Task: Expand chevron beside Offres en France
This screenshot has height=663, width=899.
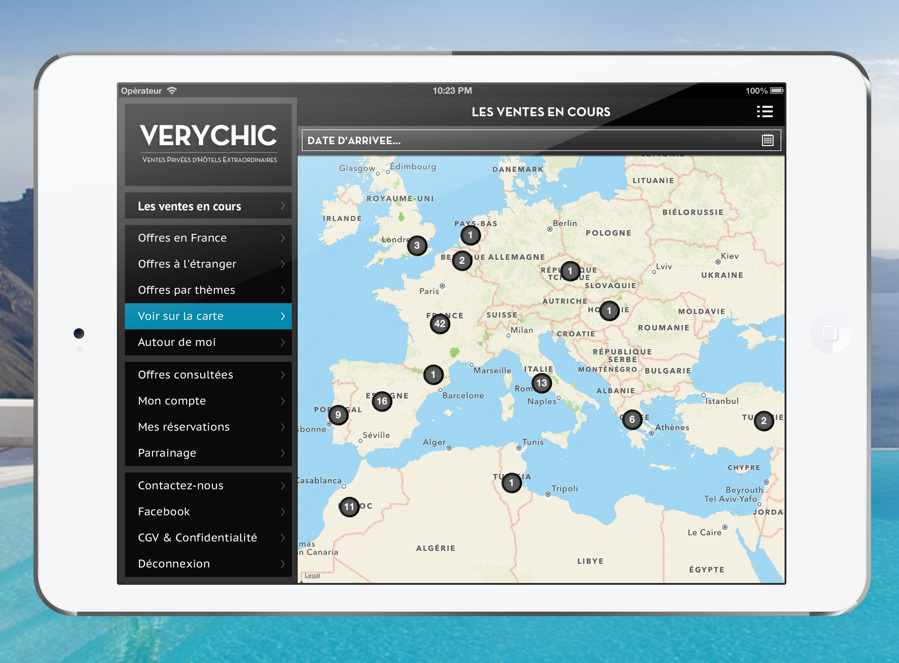Action: click(x=283, y=237)
